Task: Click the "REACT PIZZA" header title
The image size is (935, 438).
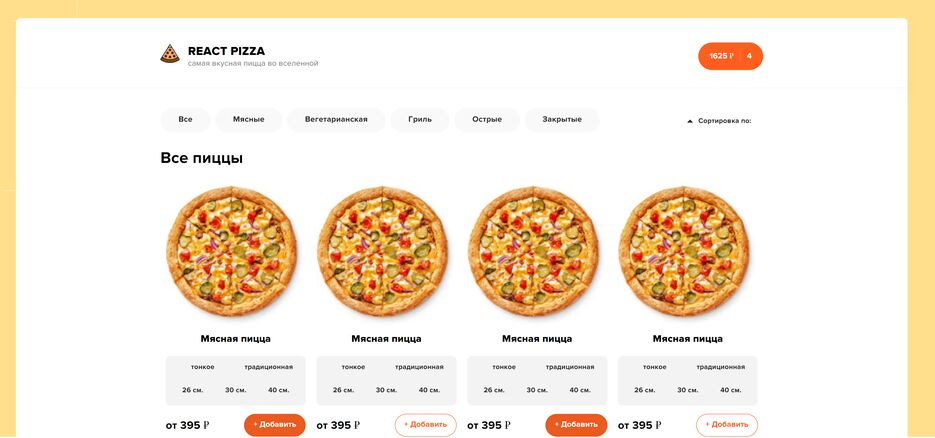Action: 226,51
